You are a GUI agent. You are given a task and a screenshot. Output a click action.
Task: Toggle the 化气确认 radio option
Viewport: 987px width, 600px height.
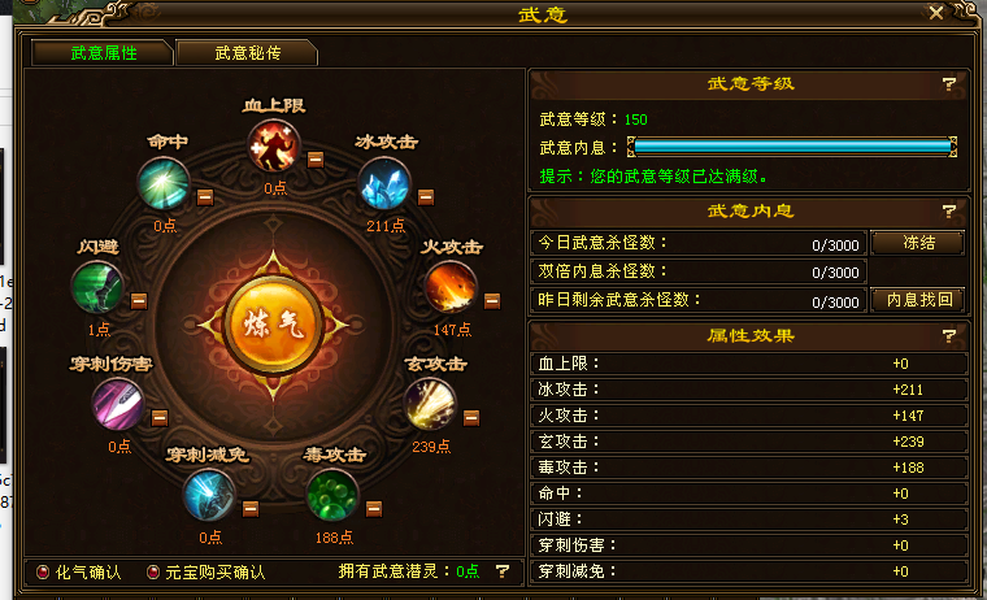coord(43,572)
